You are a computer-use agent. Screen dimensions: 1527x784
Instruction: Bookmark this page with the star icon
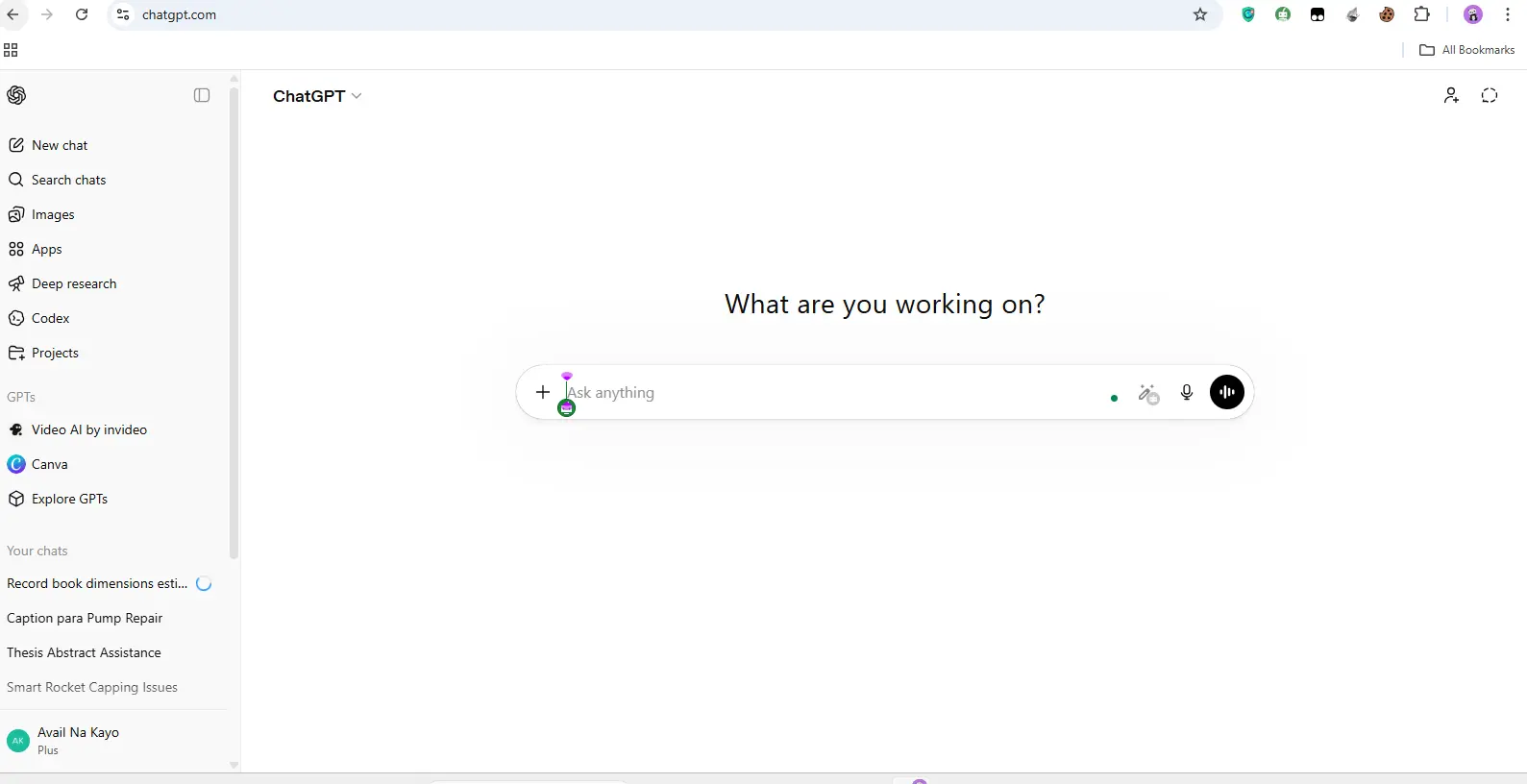(x=1200, y=14)
